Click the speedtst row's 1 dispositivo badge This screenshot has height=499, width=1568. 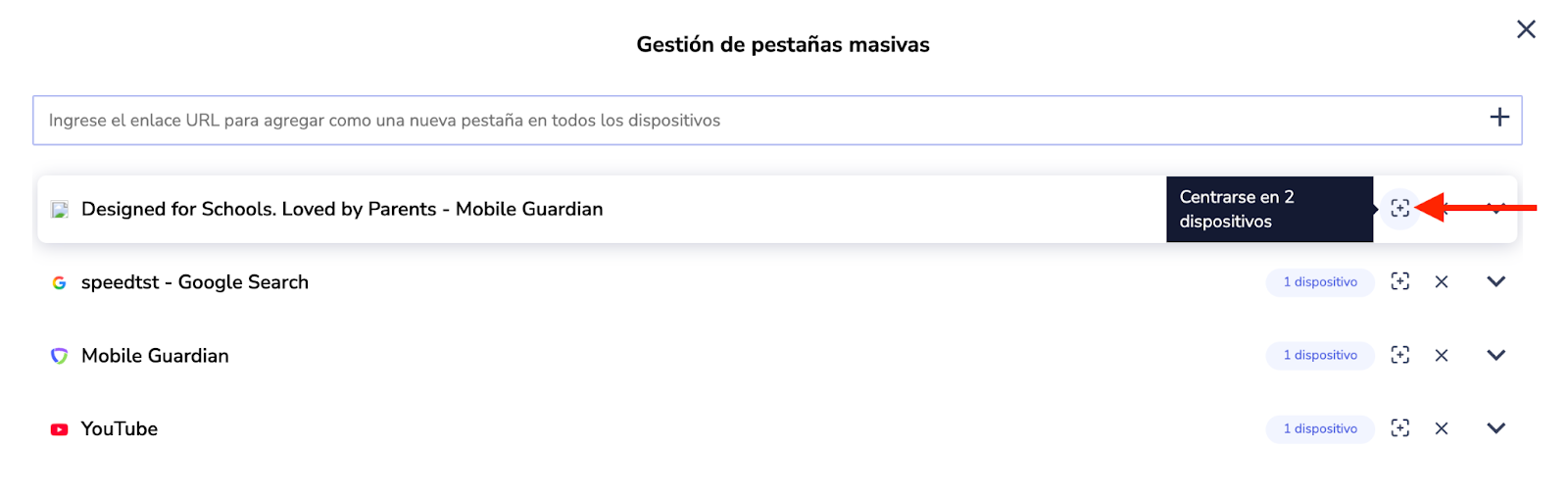click(1319, 282)
